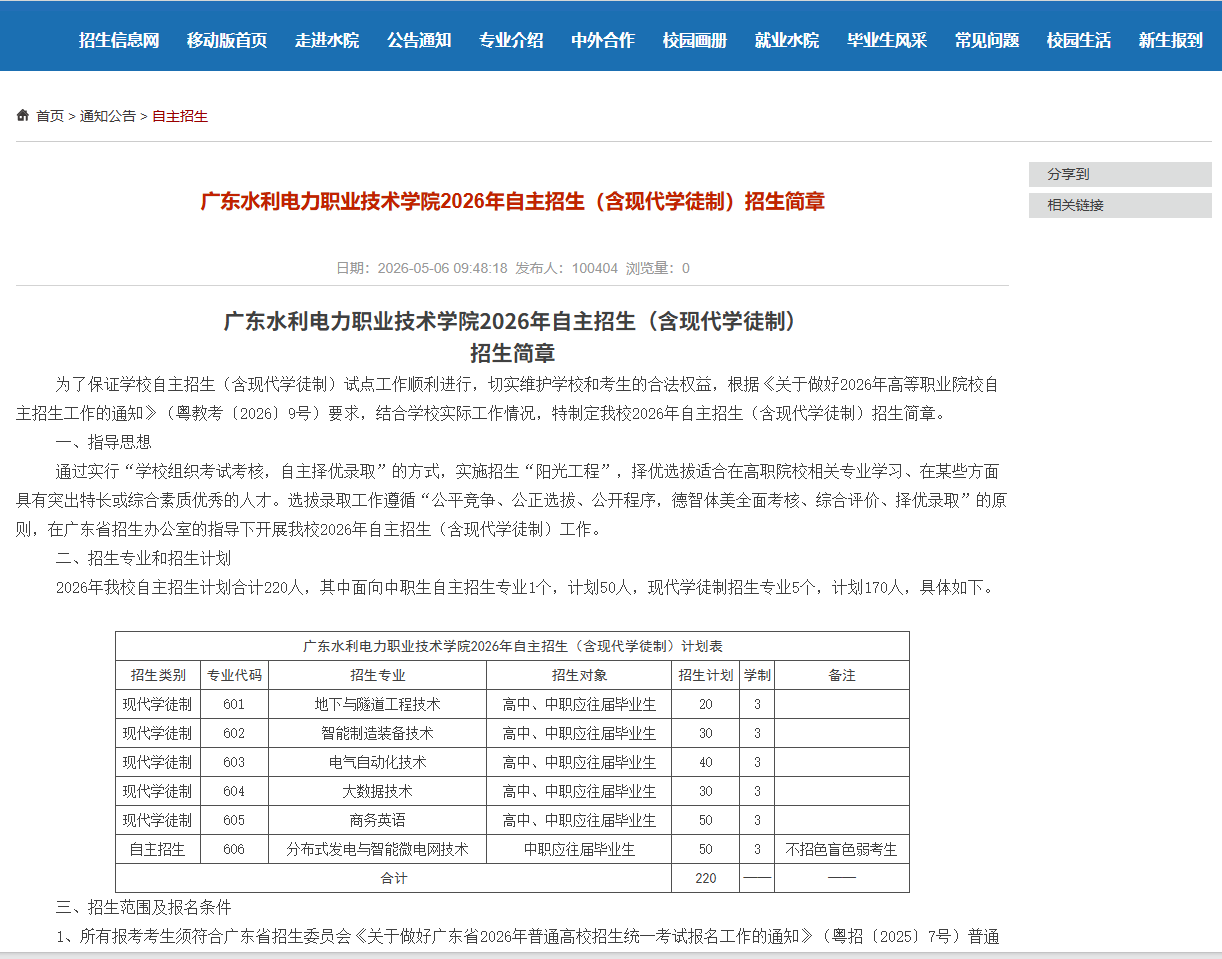
Task: Click table cell with code 601
Action: point(234,704)
